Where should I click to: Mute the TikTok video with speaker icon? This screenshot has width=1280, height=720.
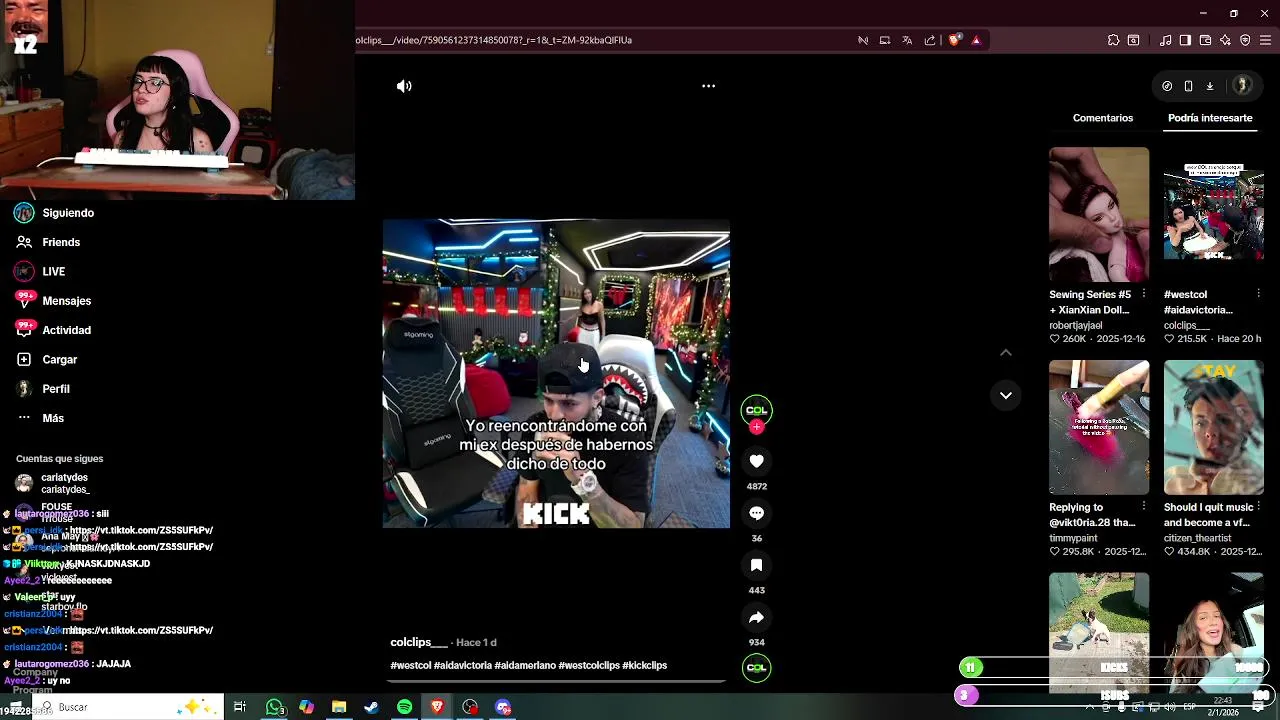tap(404, 86)
